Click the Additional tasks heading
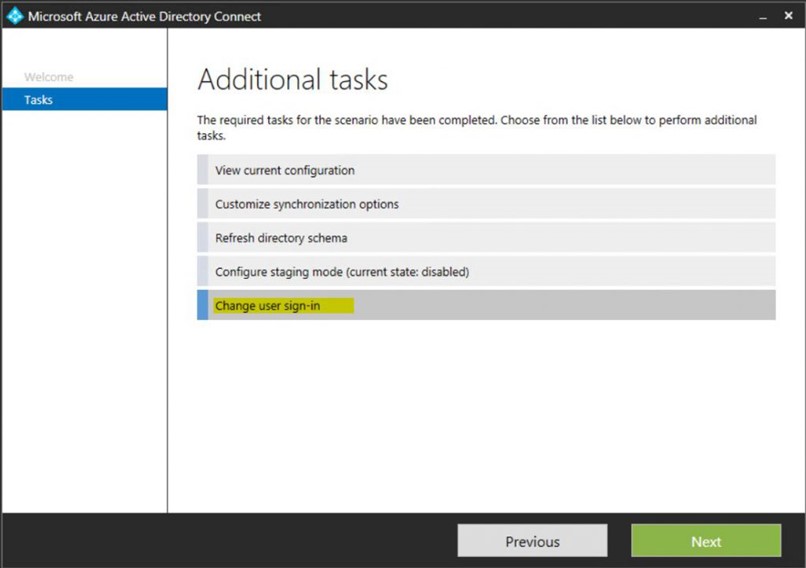 (292, 80)
